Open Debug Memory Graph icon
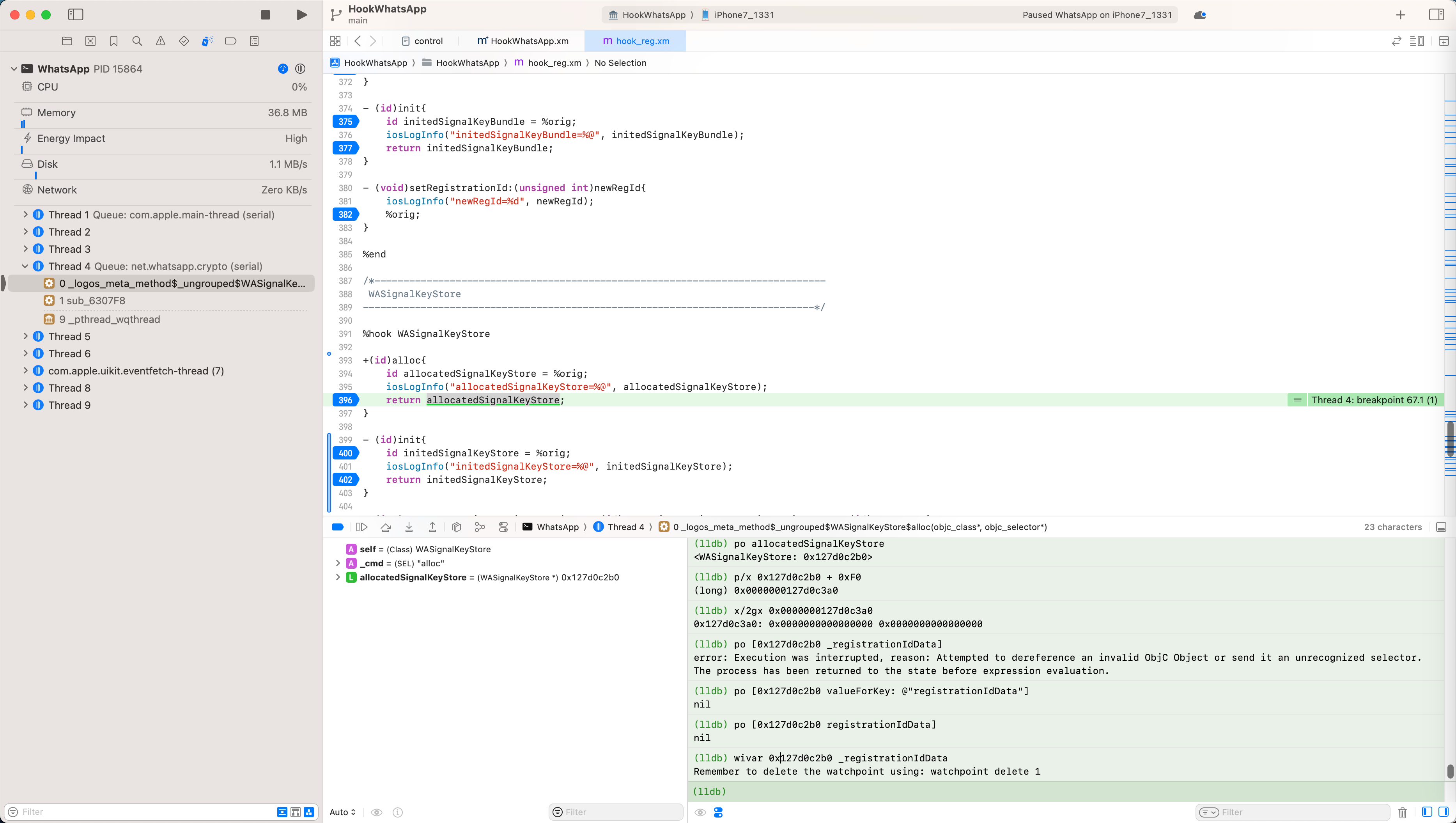 click(480, 527)
